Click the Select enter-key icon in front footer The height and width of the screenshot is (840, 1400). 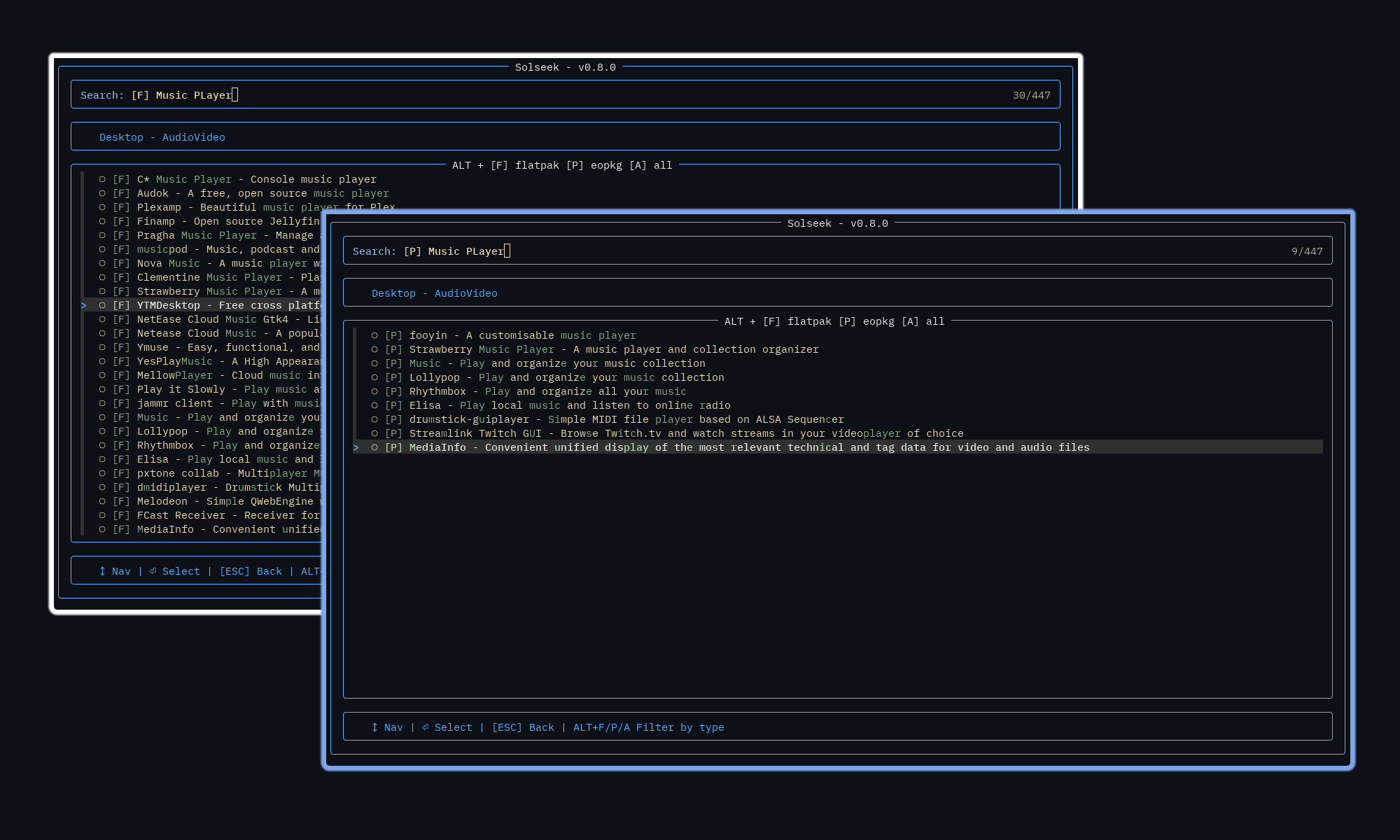425,727
